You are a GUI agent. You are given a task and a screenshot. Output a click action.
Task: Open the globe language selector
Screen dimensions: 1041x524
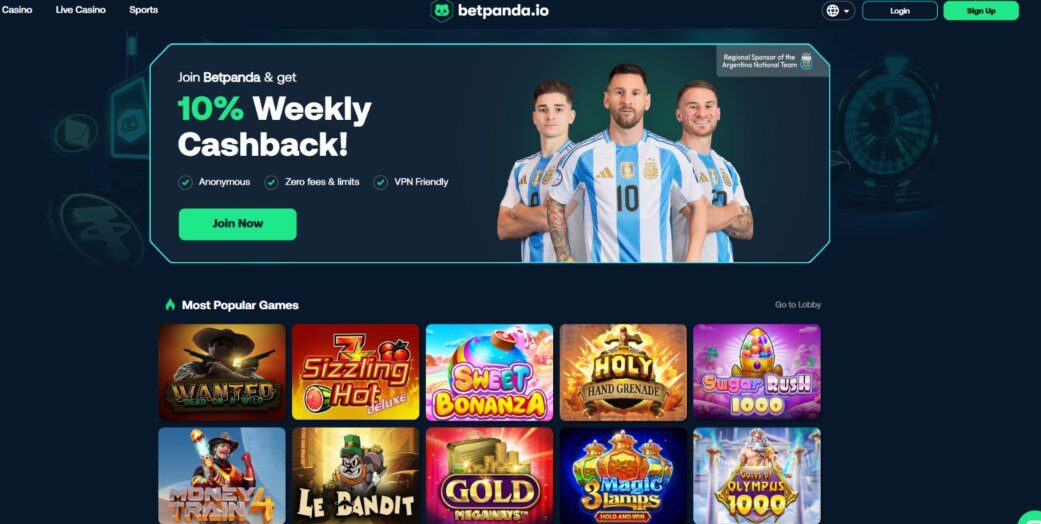[x=838, y=11]
